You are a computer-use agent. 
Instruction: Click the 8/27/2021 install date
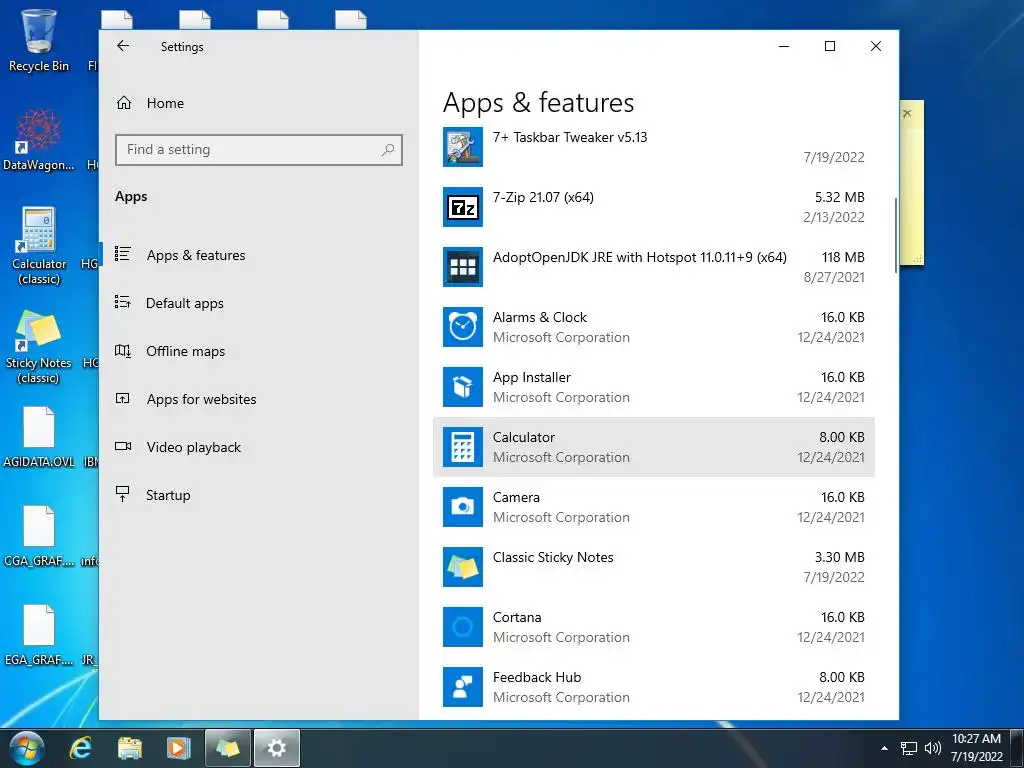click(834, 278)
